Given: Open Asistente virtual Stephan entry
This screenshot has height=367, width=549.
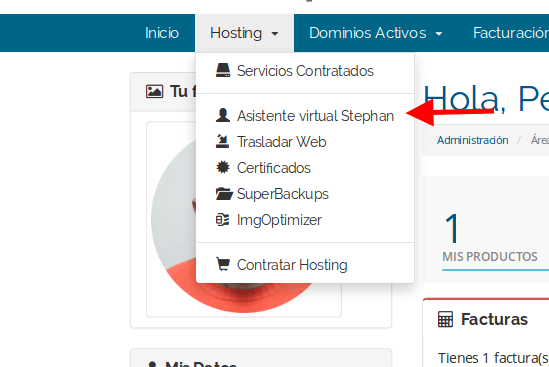Looking at the screenshot, I should 305,116.
